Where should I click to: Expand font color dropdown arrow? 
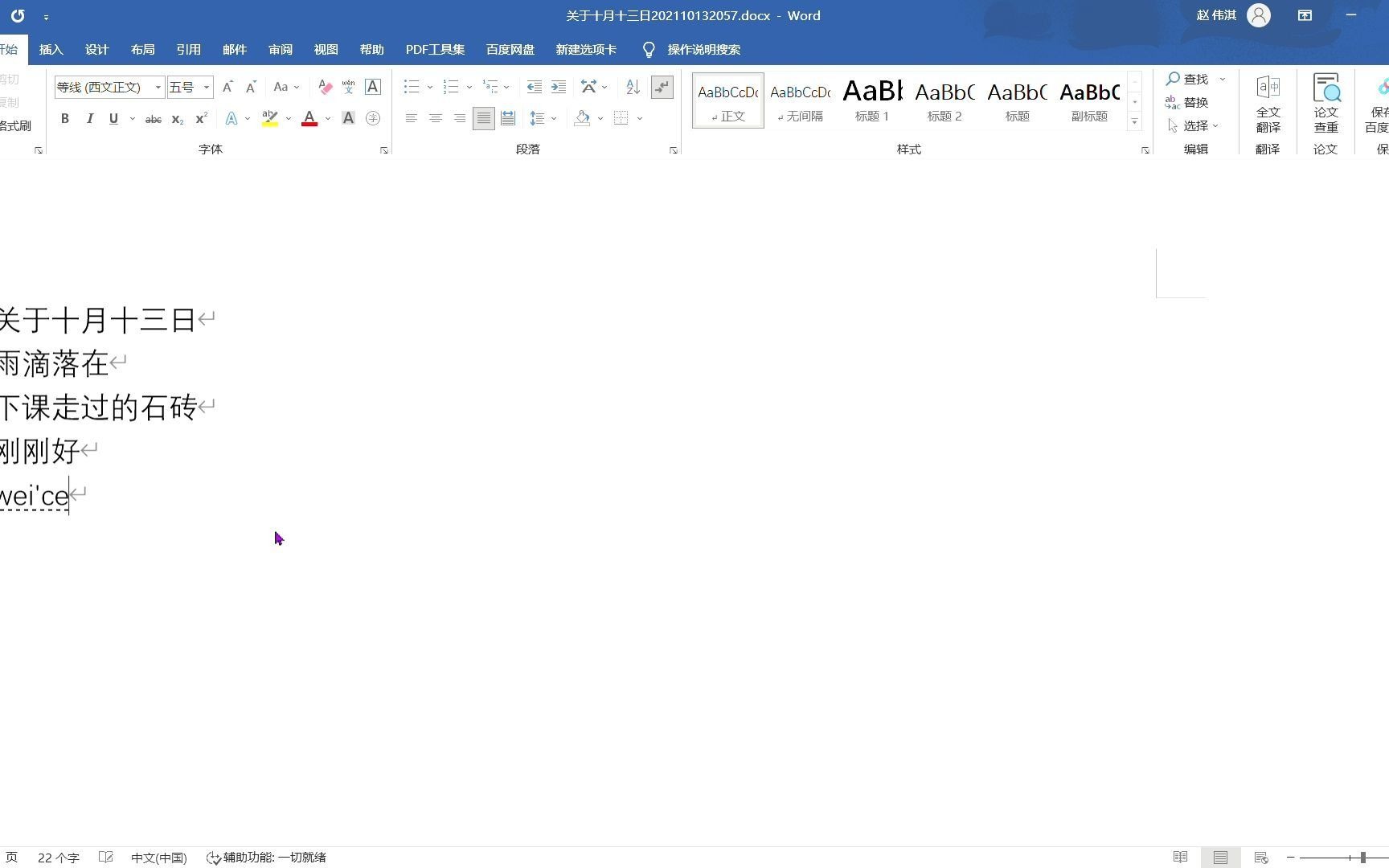328,118
